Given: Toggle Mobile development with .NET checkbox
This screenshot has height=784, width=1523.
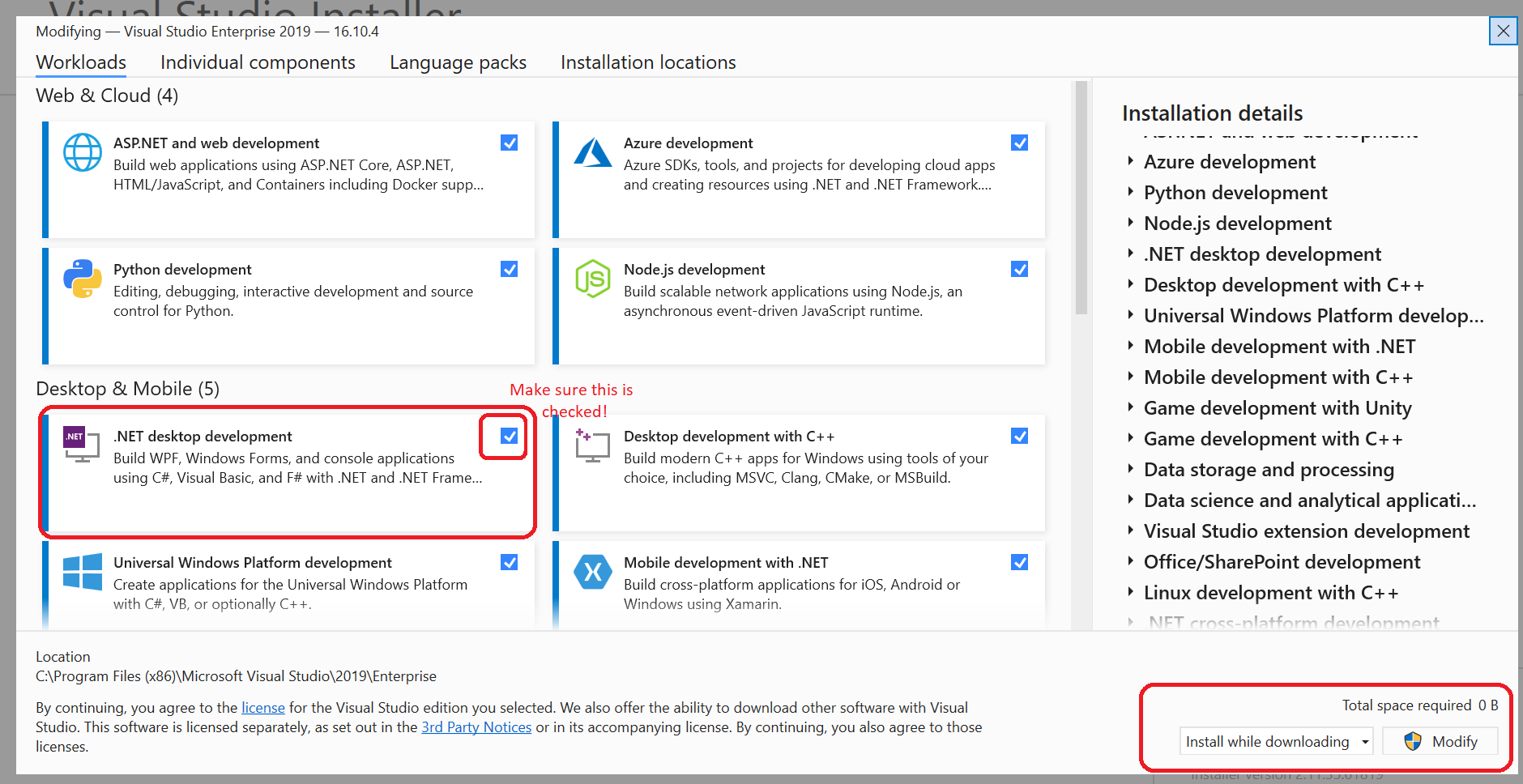Looking at the screenshot, I should [1020, 562].
